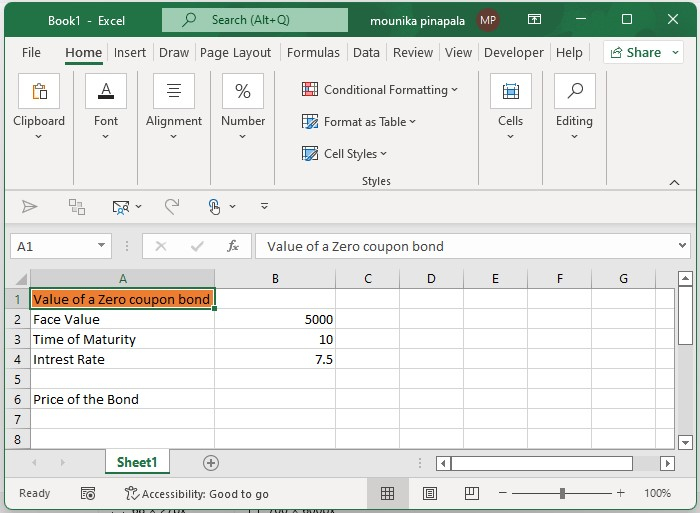Click the zoom slider handle
700x513 pixels.
pyautogui.click(x=562, y=493)
